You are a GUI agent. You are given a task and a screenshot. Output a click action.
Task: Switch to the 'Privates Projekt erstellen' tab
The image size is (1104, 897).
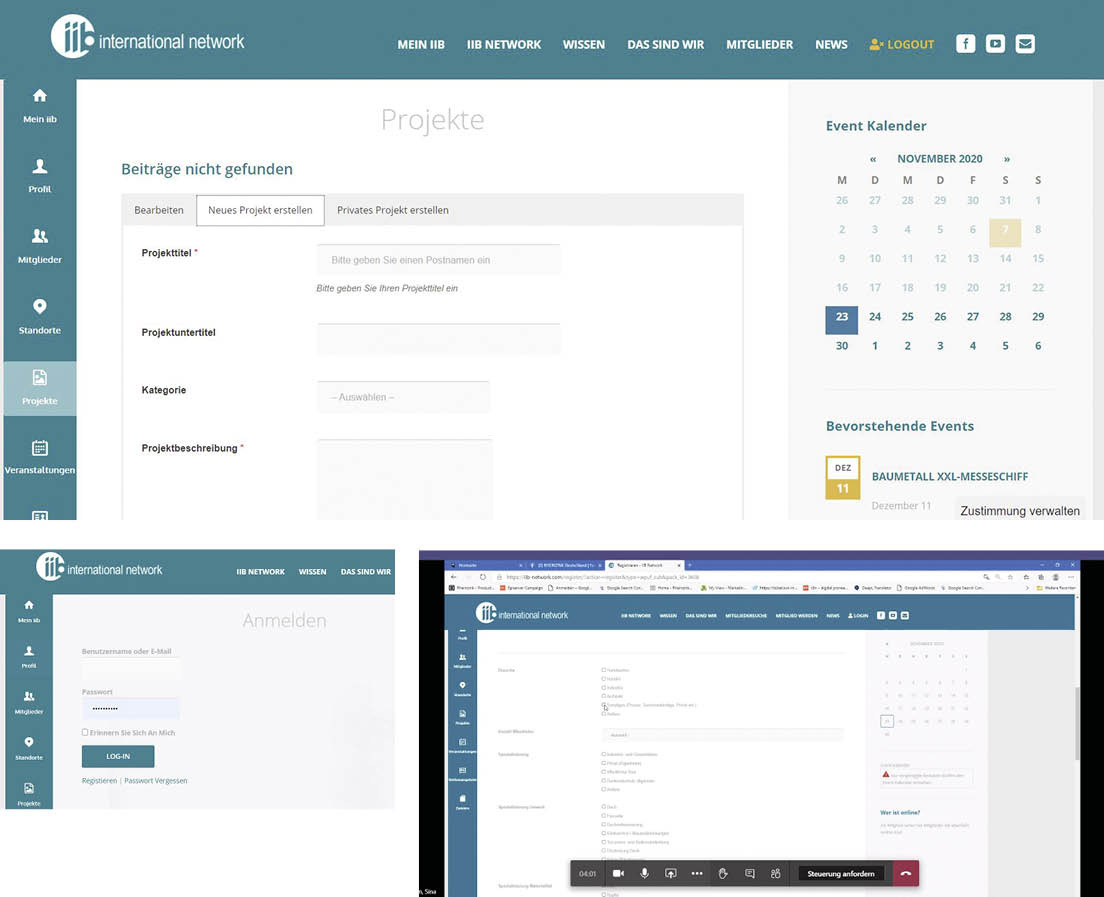click(x=392, y=210)
